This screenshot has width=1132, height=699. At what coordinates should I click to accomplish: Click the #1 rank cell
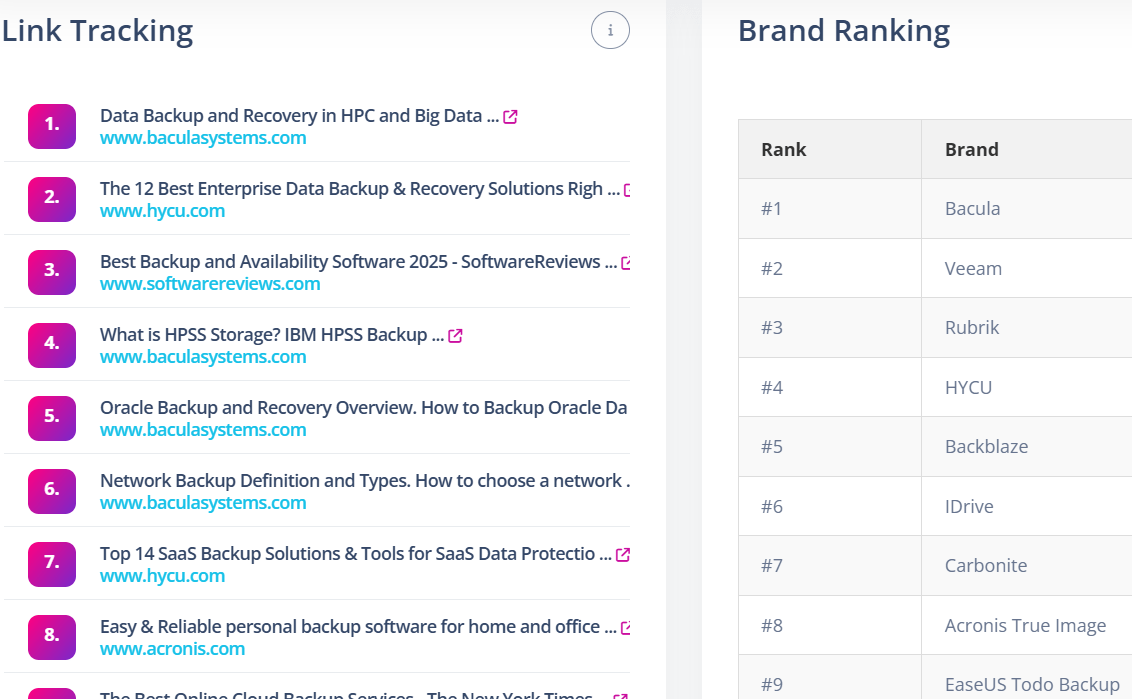[830, 209]
